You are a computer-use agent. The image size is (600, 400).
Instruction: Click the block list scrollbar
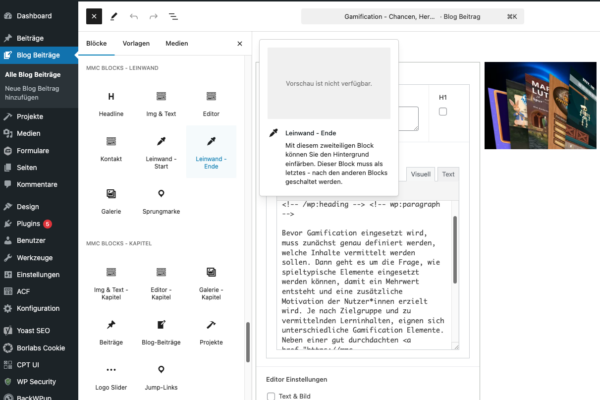pyautogui.click(x=247, y=340)
